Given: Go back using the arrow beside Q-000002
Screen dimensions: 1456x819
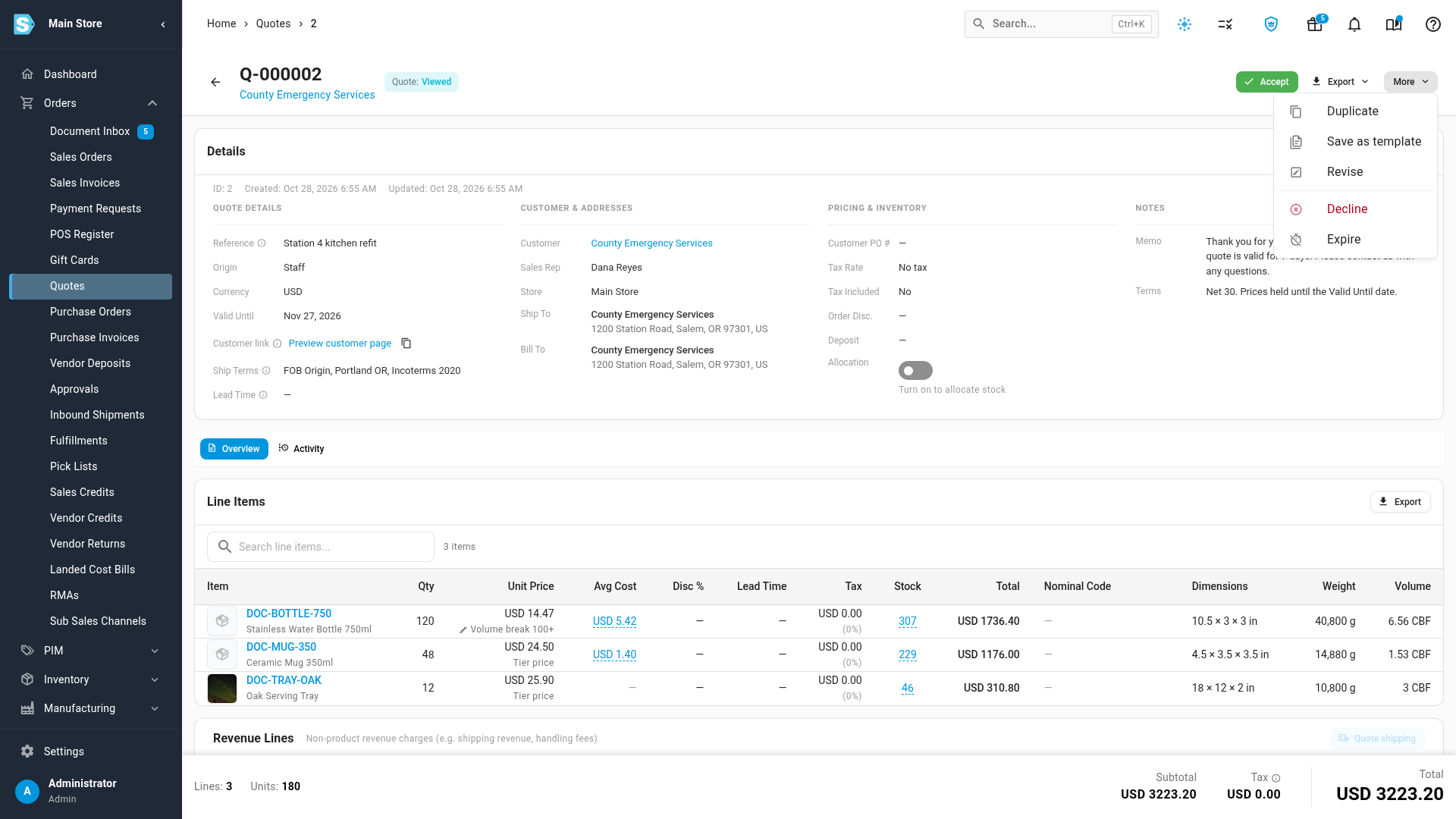Looking at the screenshot, I should pos(215,82).
